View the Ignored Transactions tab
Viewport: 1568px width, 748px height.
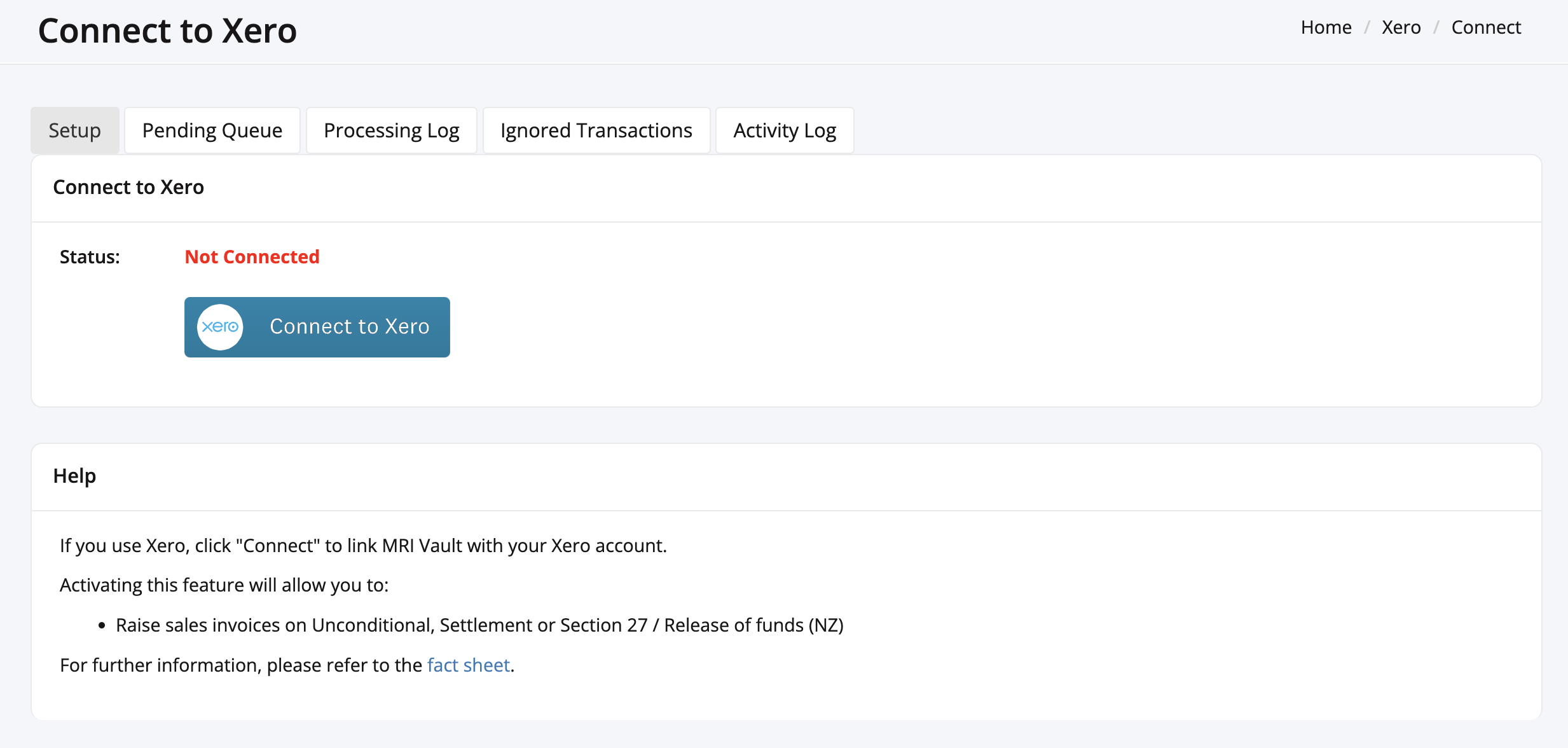pyautogui.click(x=596, y=130)
